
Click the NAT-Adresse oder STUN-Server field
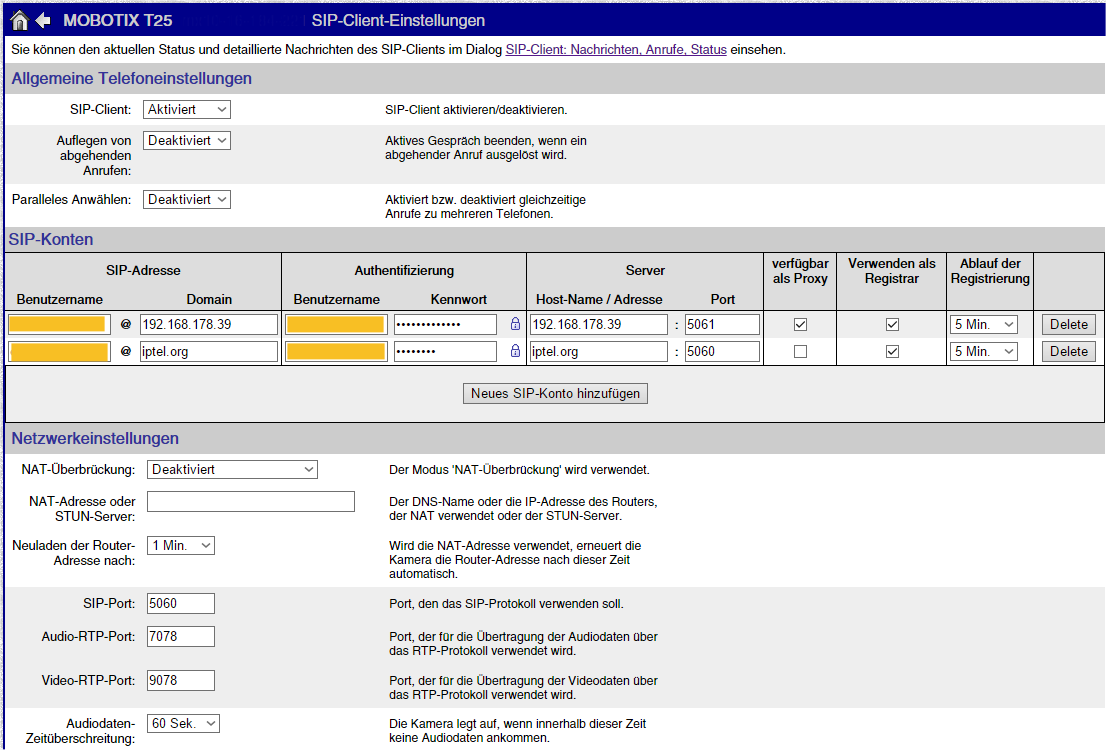250,502
